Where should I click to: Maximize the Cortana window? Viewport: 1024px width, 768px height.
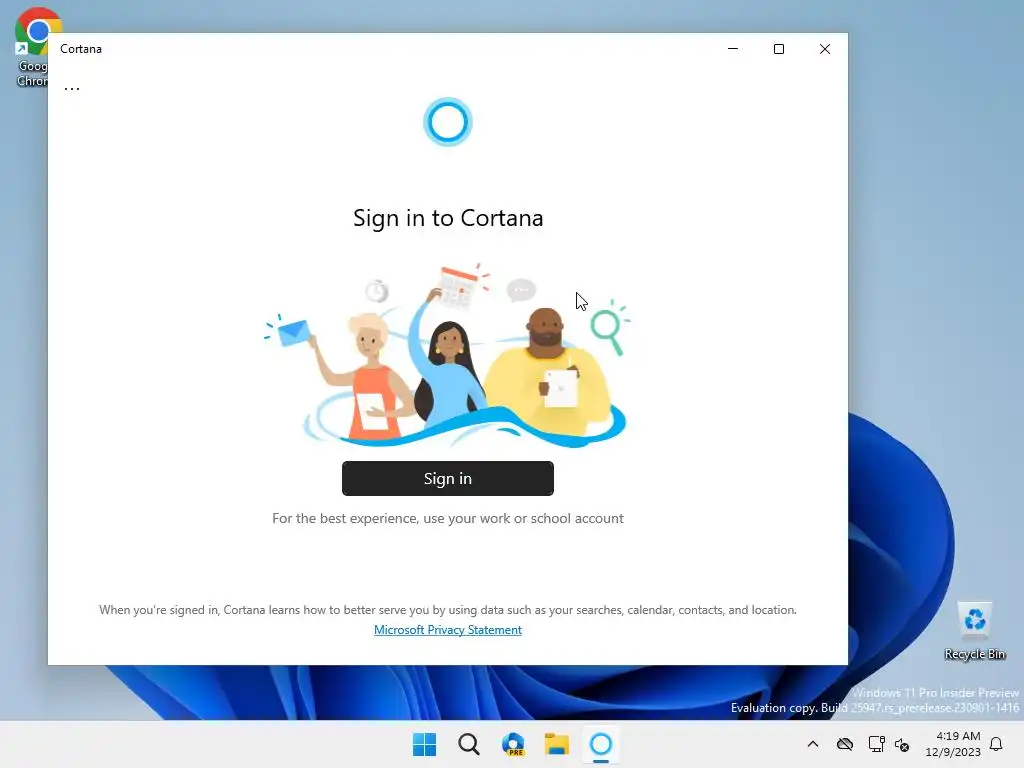(x=778, y=49)
